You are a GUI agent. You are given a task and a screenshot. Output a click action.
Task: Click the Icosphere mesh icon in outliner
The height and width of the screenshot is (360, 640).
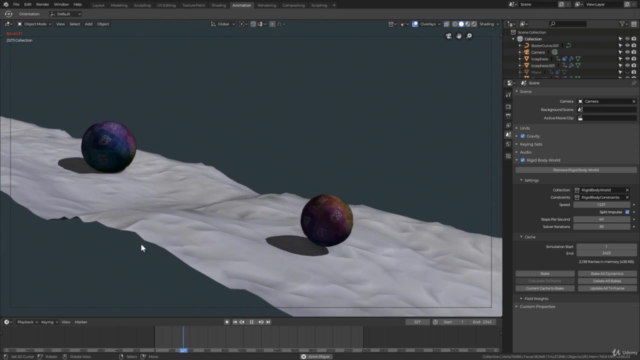(x=527, y=59)
